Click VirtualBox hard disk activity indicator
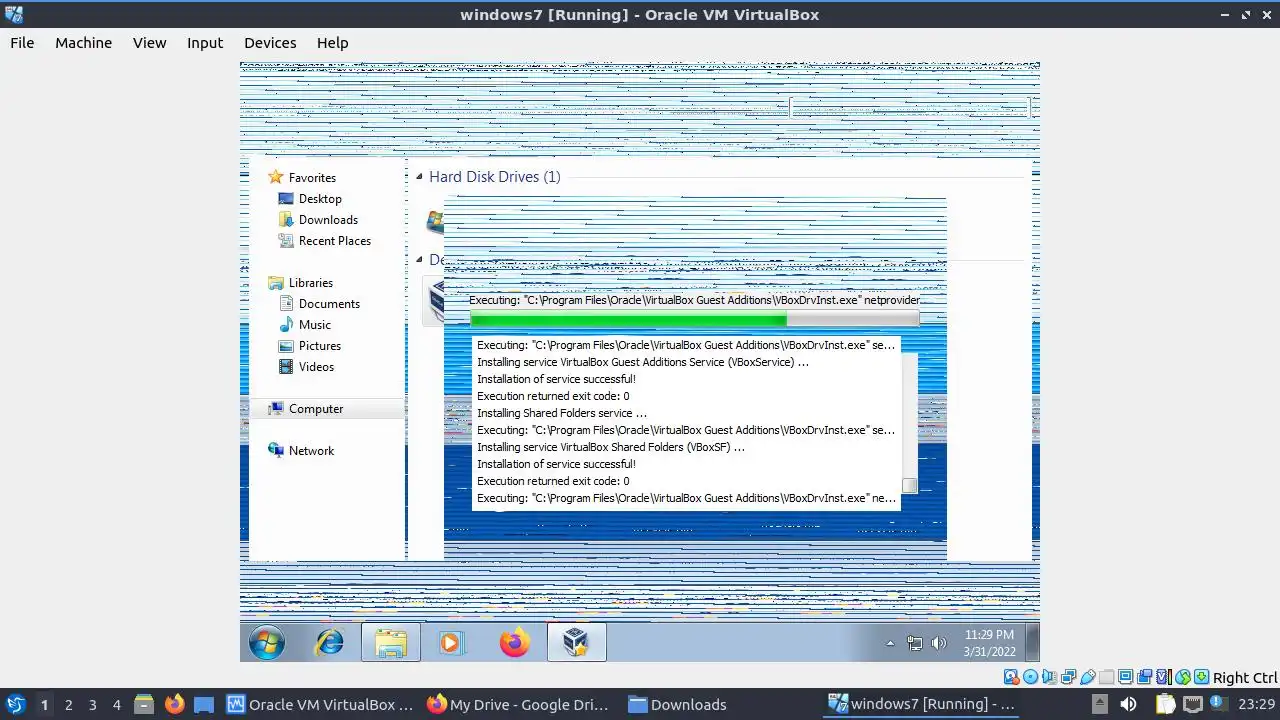1280x720 pixels. point(1011,677)
